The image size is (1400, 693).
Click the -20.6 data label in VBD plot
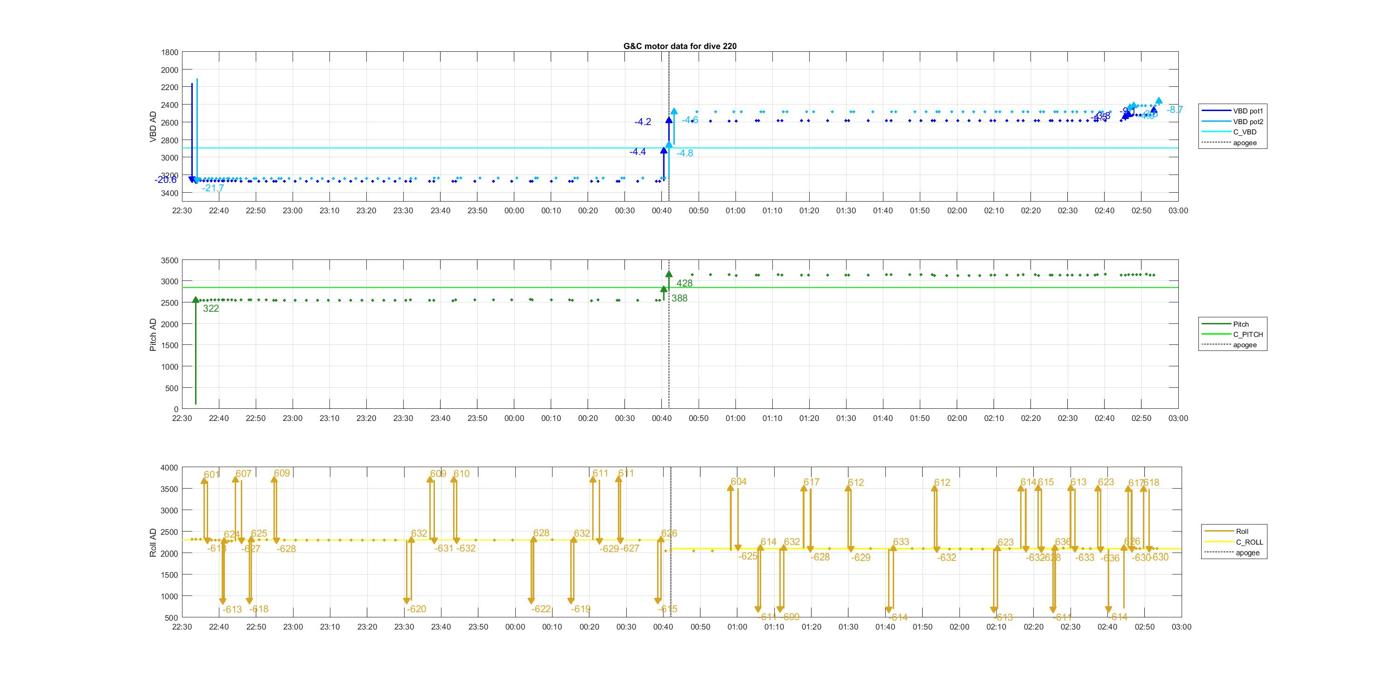tap(165, 180)
